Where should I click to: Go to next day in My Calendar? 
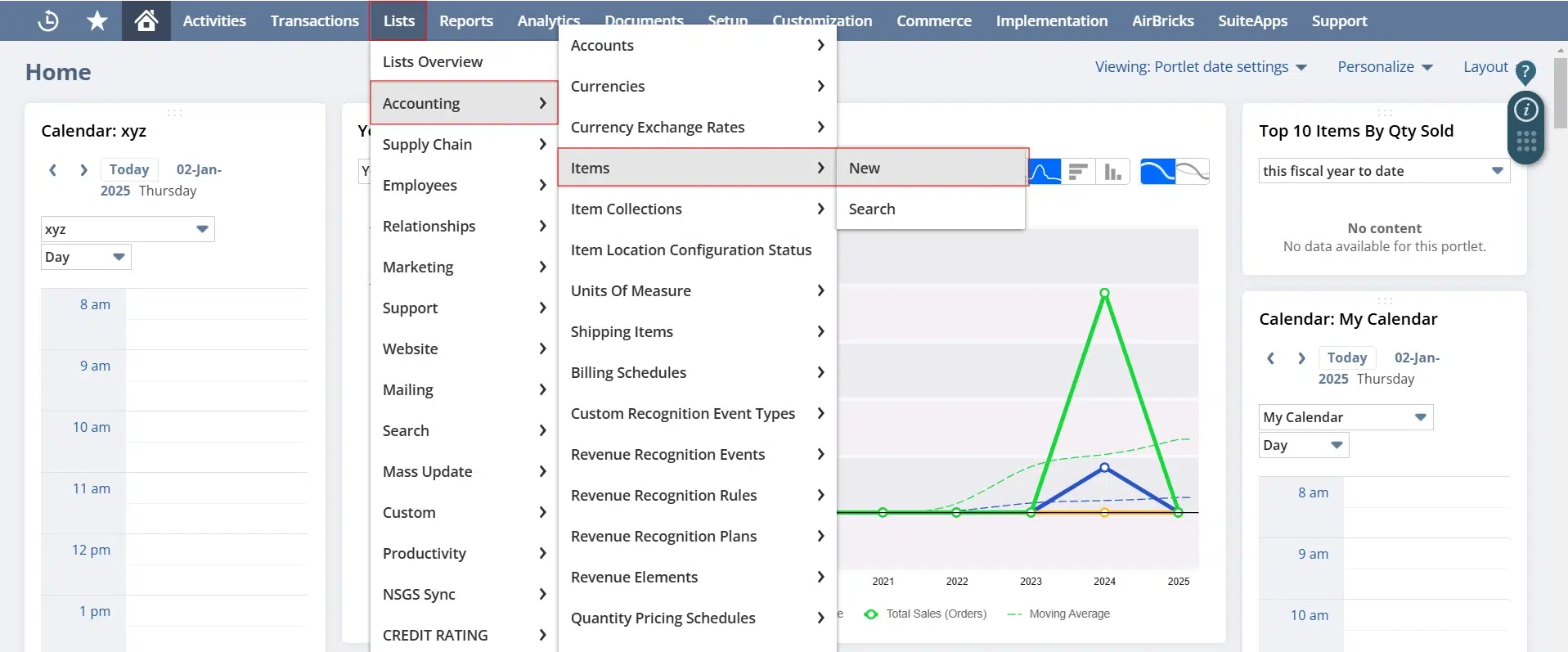1301,357
